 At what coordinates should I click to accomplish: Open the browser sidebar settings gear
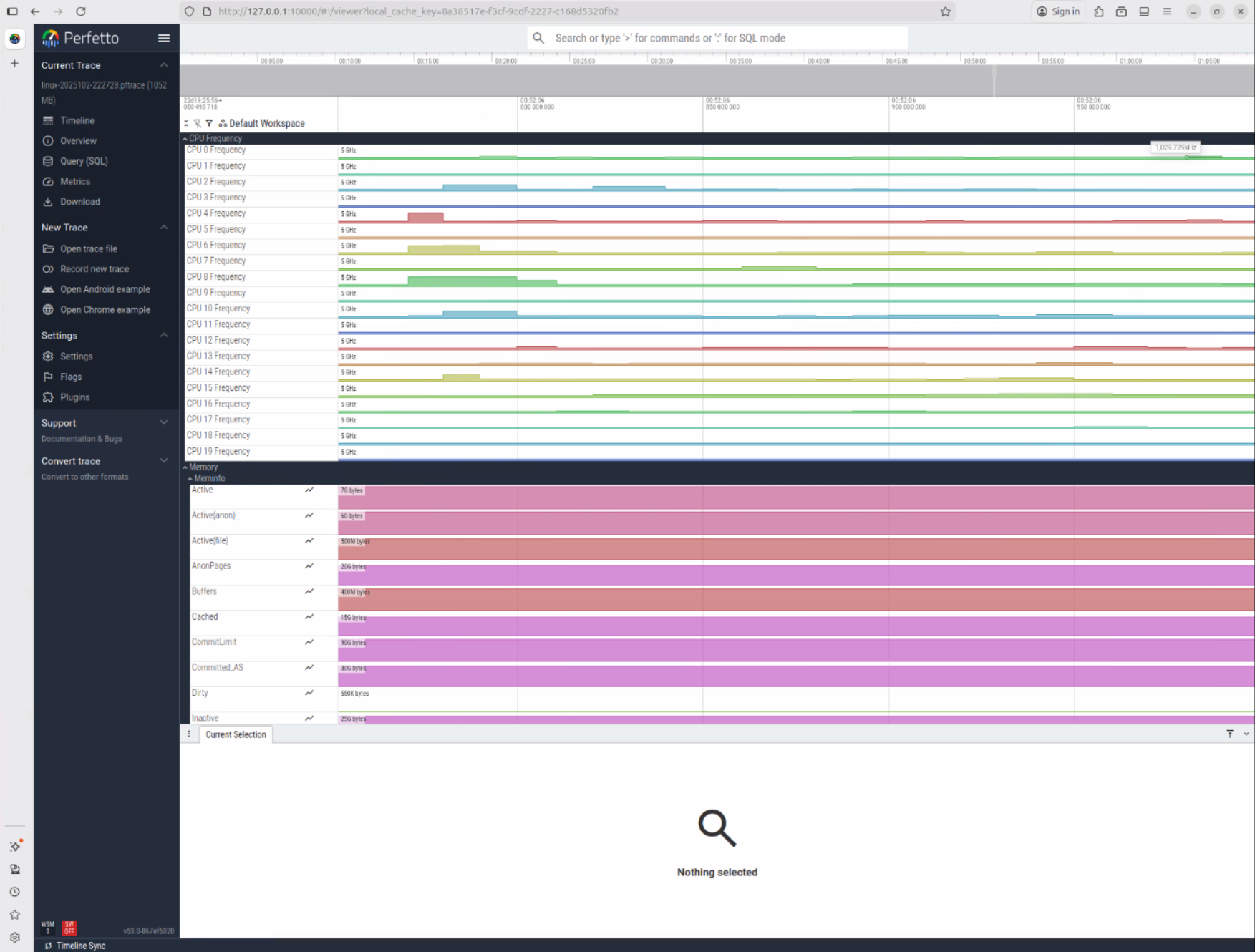pos(15,938)
